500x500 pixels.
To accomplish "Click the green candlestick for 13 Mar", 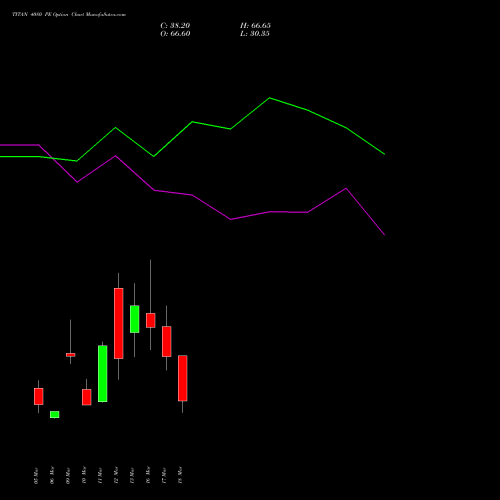I will click(135, 319).
